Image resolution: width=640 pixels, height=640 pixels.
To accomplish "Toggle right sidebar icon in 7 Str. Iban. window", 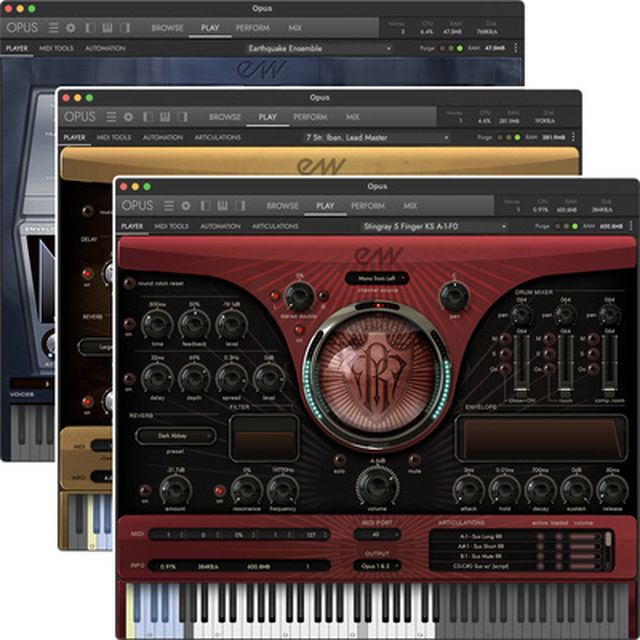I will [x=183, y=117].
